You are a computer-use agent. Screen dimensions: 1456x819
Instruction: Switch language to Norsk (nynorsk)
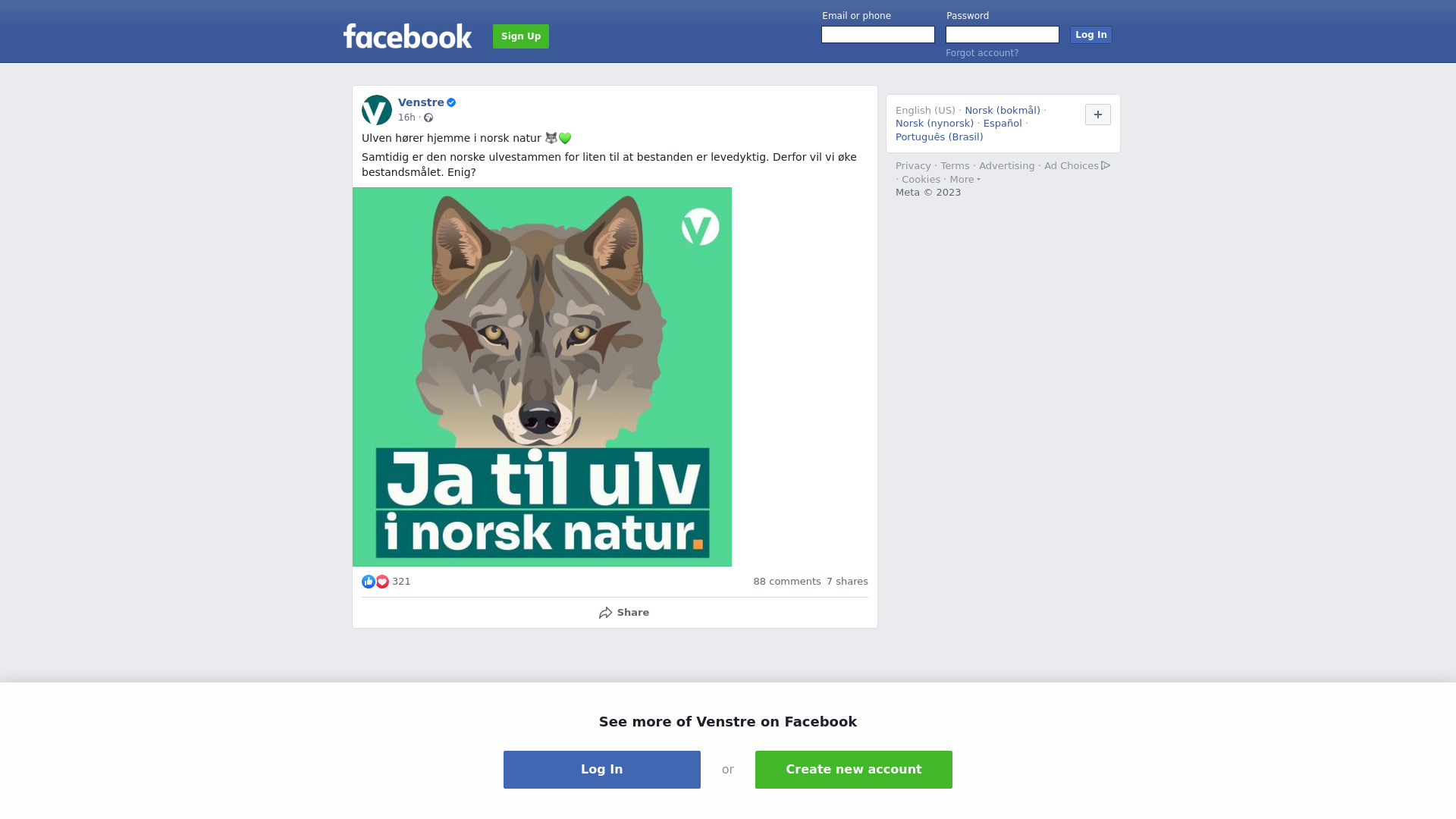click(x=934, y=124)
